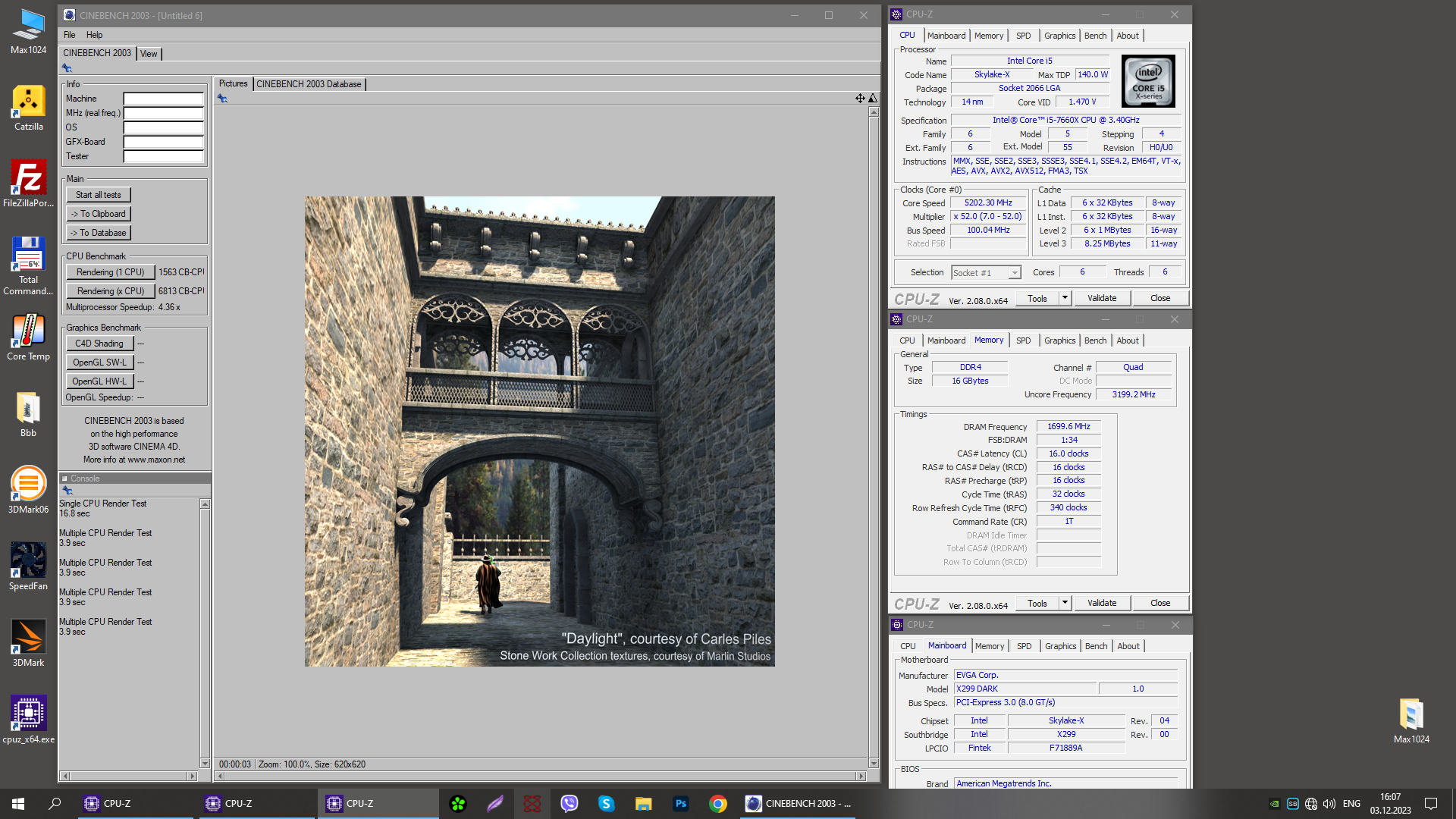Image resolution: width=1456 pixels, height=819 pixels.
Task: Click picture panel horizontal scrollbar right arrow
Action: click(x=861, y=777)
